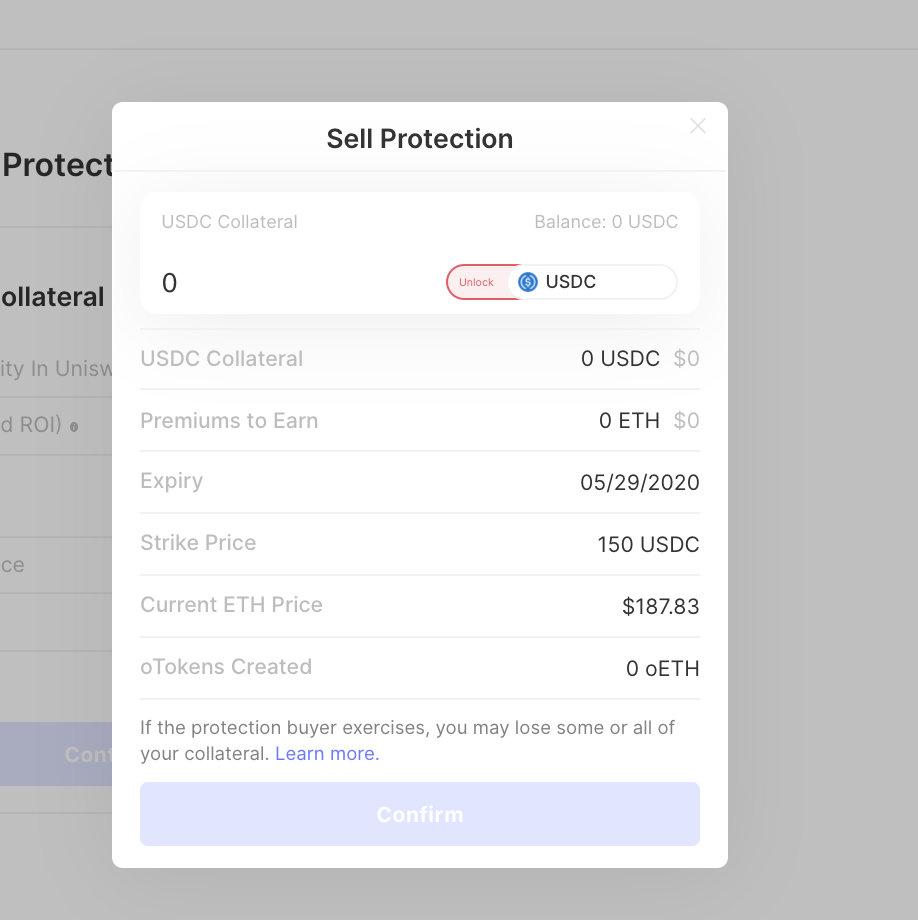This screenshot has height=920, width=918.
Task: Select the USDC token label
Action: coord(571,282)
